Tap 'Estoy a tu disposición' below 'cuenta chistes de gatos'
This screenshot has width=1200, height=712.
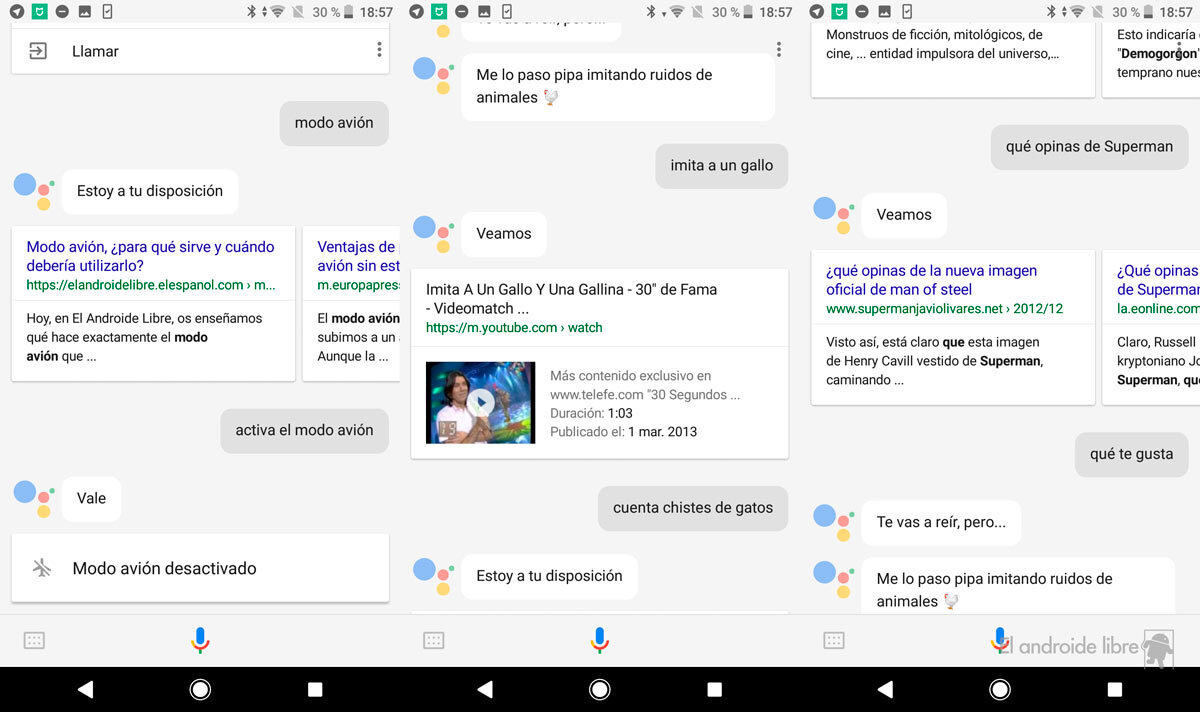pyautogui.click(x=550, y=576)
